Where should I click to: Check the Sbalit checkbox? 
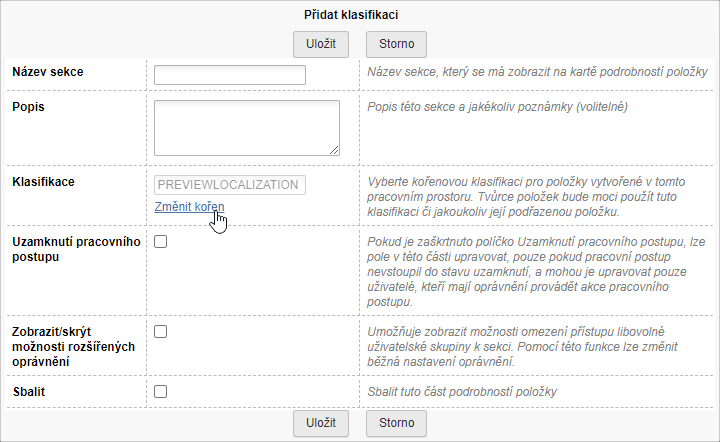click(x=161, y=391)
